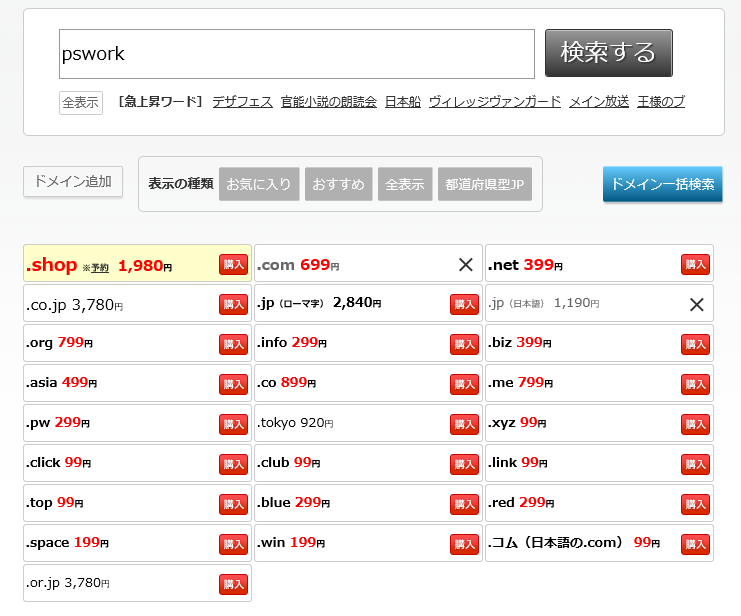Viewport: 741px width, 616px height.
Task: Click the ドメイン追加 button
Action: 72,182
